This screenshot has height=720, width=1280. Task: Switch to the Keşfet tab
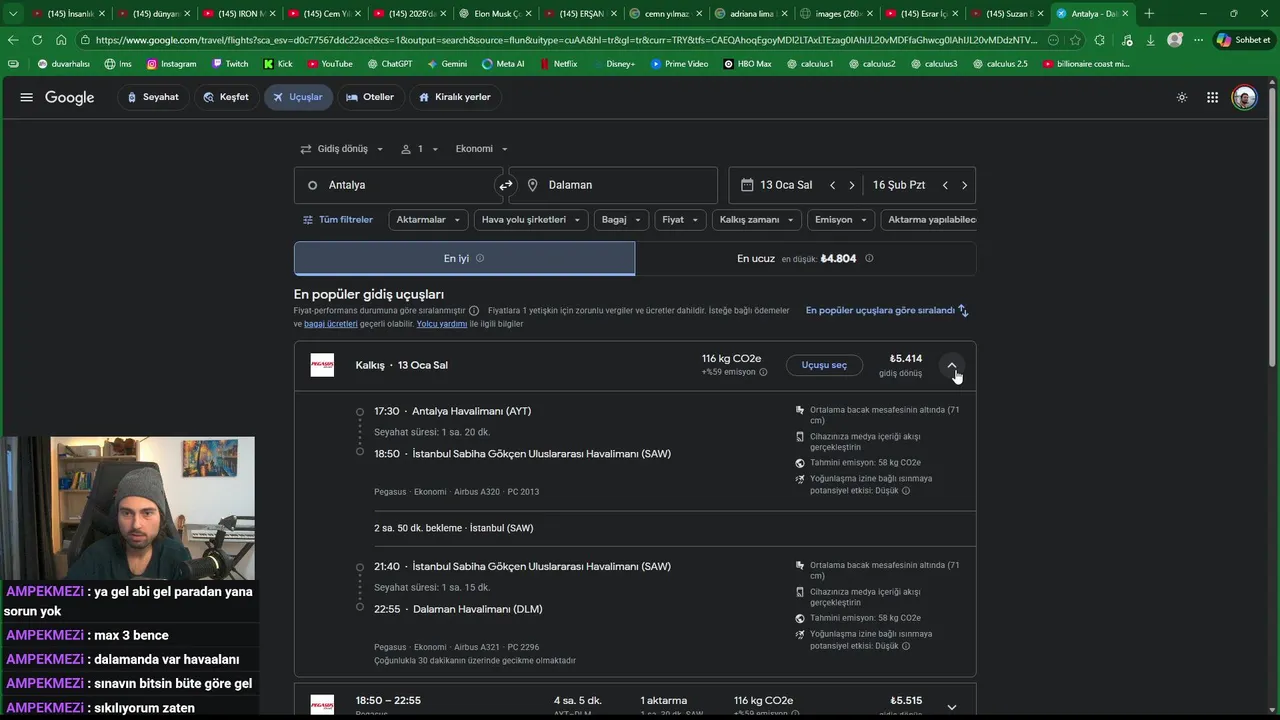click(226, 97)
